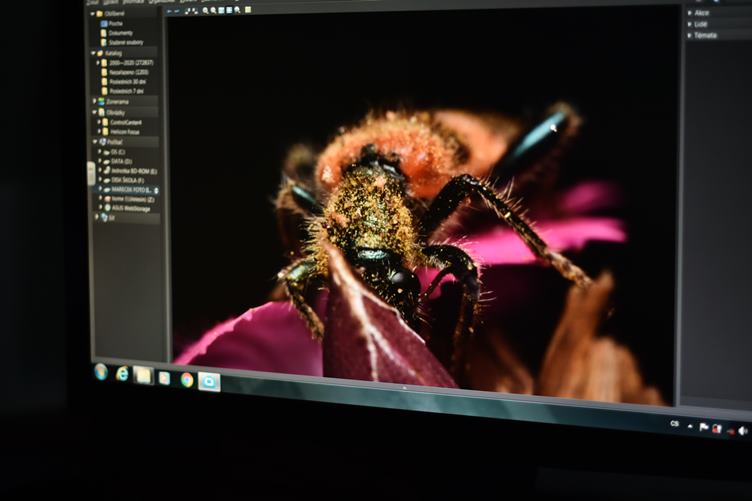
Task: Expand the Akce panel
Action: point(690,13)
